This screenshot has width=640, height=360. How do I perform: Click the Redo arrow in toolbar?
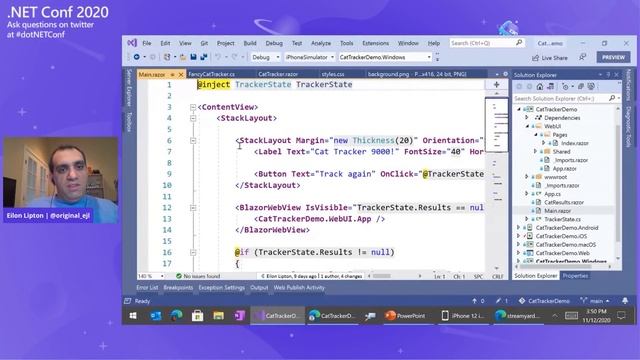(235, 57)
